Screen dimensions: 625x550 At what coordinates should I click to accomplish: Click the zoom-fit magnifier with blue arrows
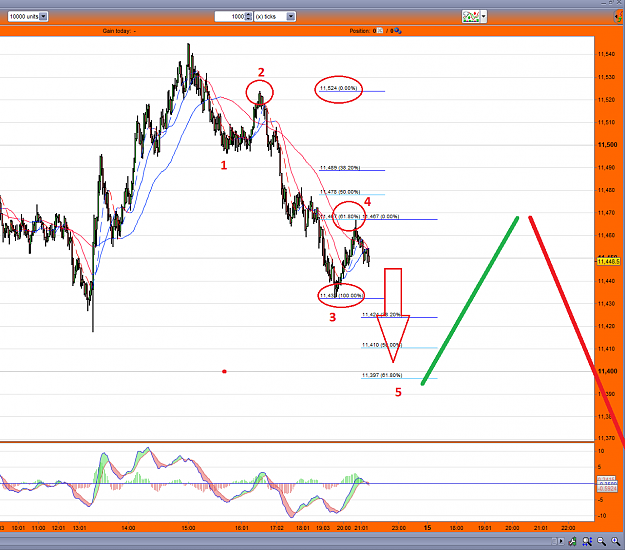[x=587, y=541]
